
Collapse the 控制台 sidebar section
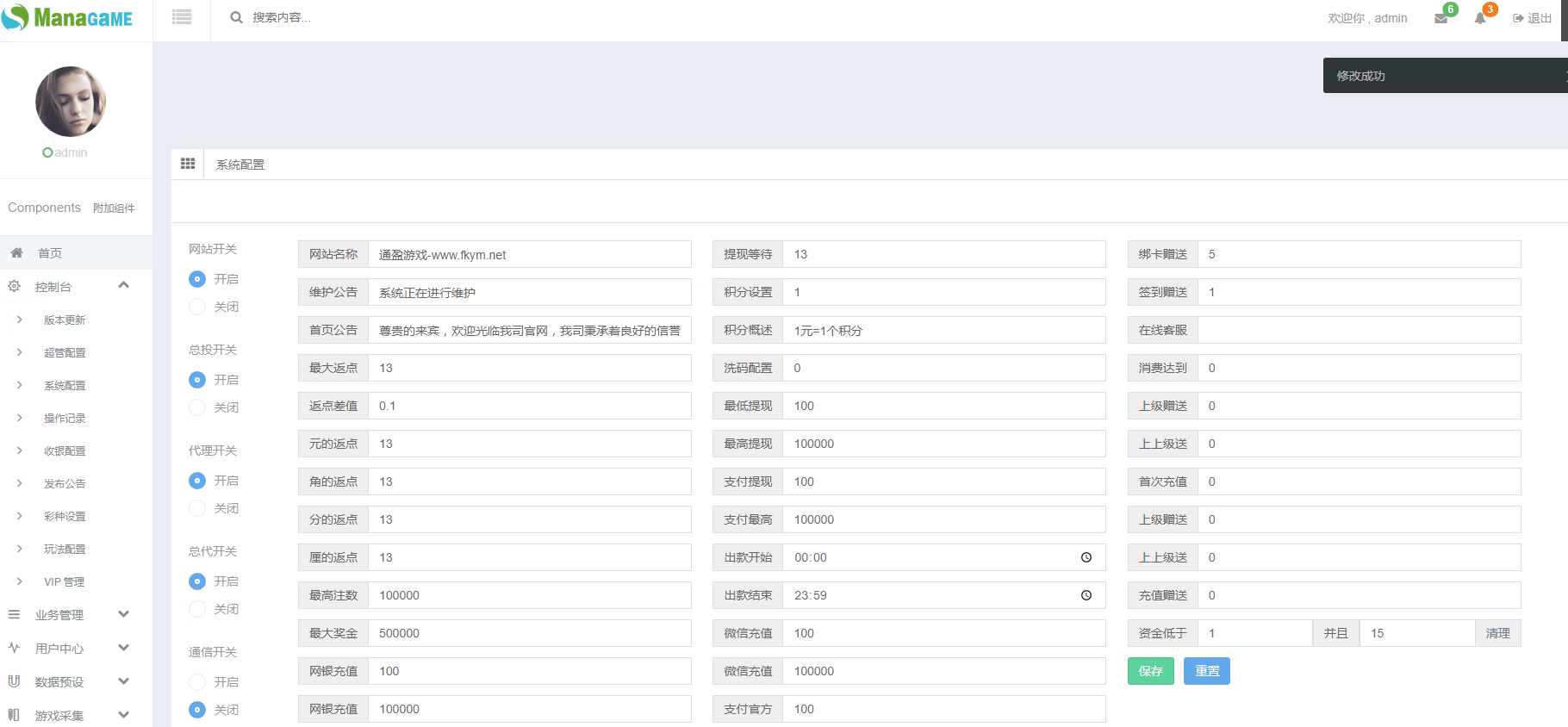(123, 286)
